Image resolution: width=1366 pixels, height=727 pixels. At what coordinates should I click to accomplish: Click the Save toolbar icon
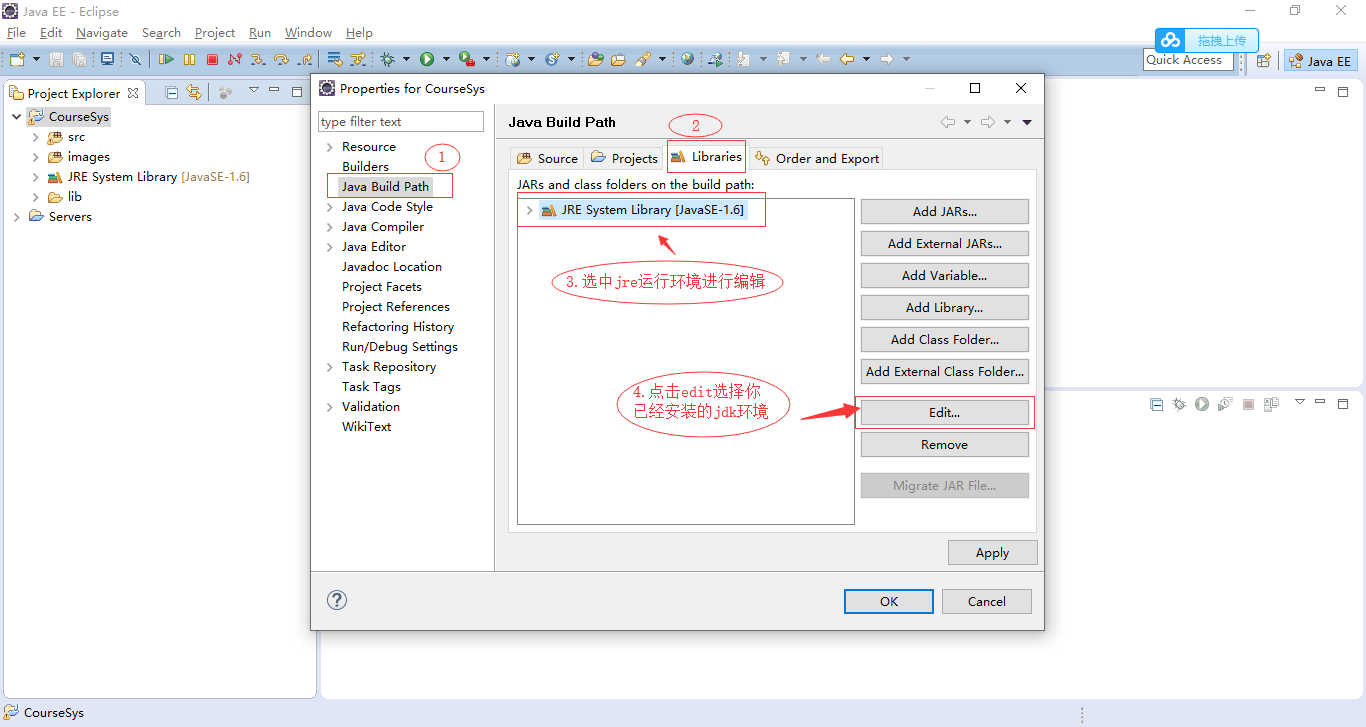56,59
